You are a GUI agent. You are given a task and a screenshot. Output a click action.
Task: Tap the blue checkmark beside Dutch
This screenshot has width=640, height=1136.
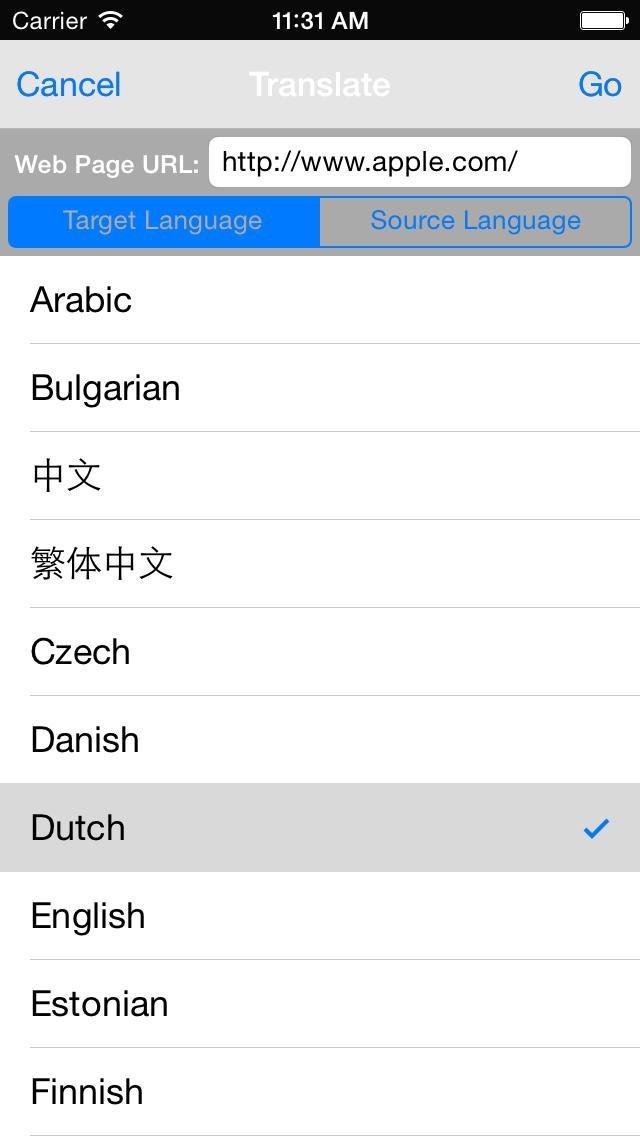[596, 828]
